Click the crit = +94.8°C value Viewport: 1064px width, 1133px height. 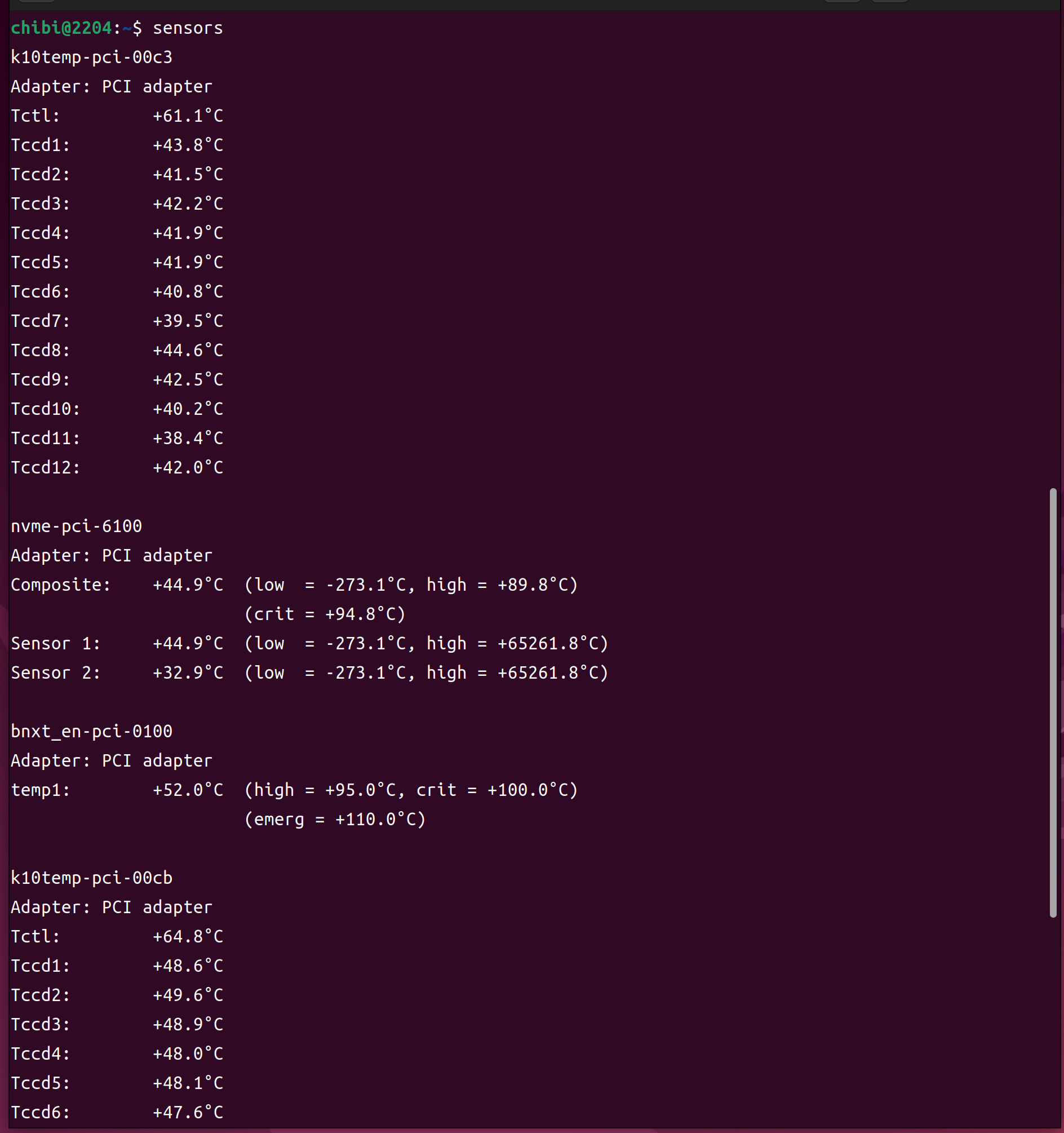(x=325, y=614)
